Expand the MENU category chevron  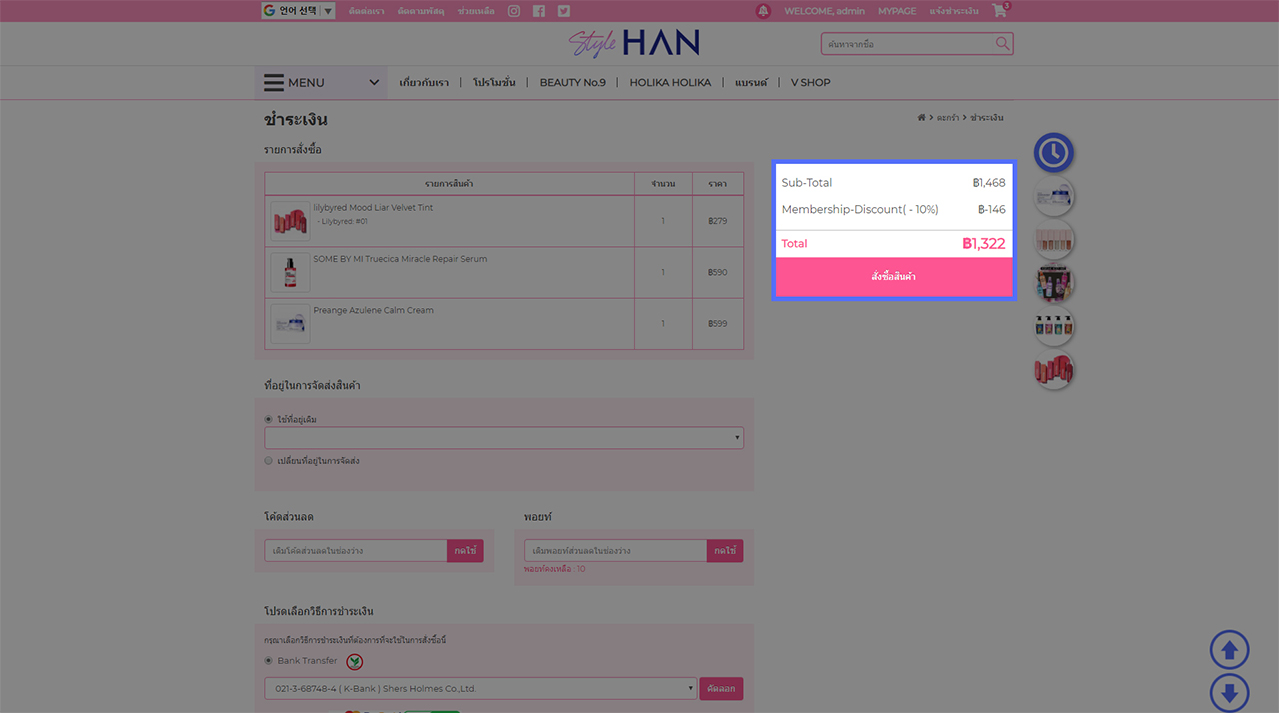click(x=374, y=83)
